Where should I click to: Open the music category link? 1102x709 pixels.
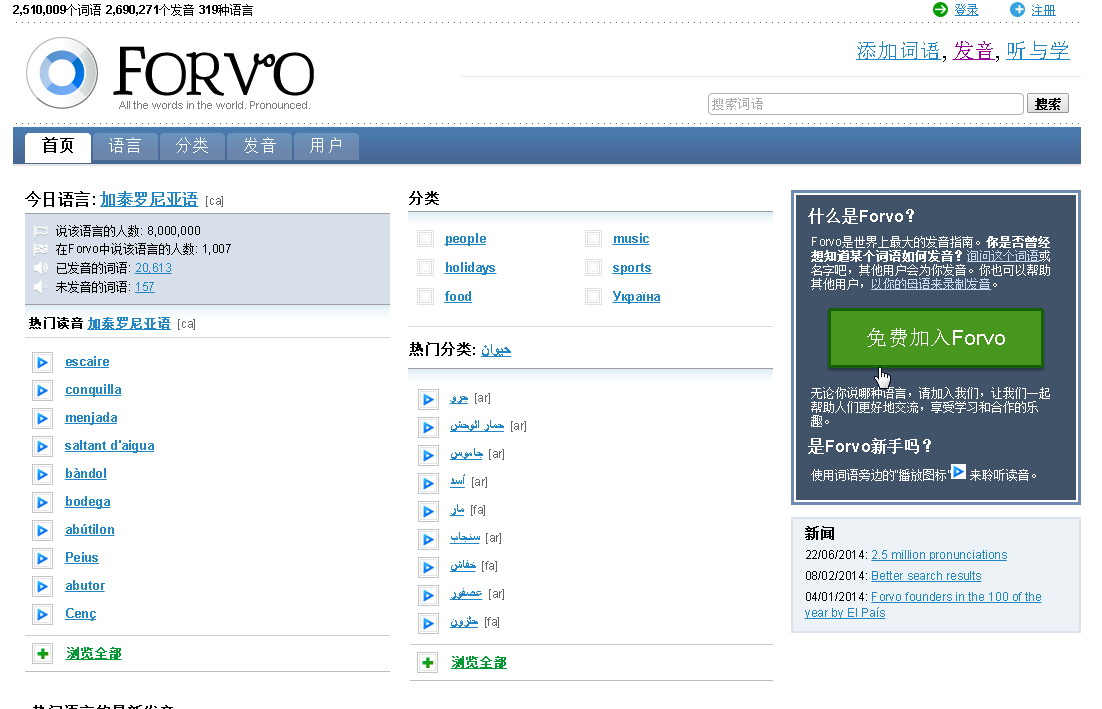[x=631, y=239]
